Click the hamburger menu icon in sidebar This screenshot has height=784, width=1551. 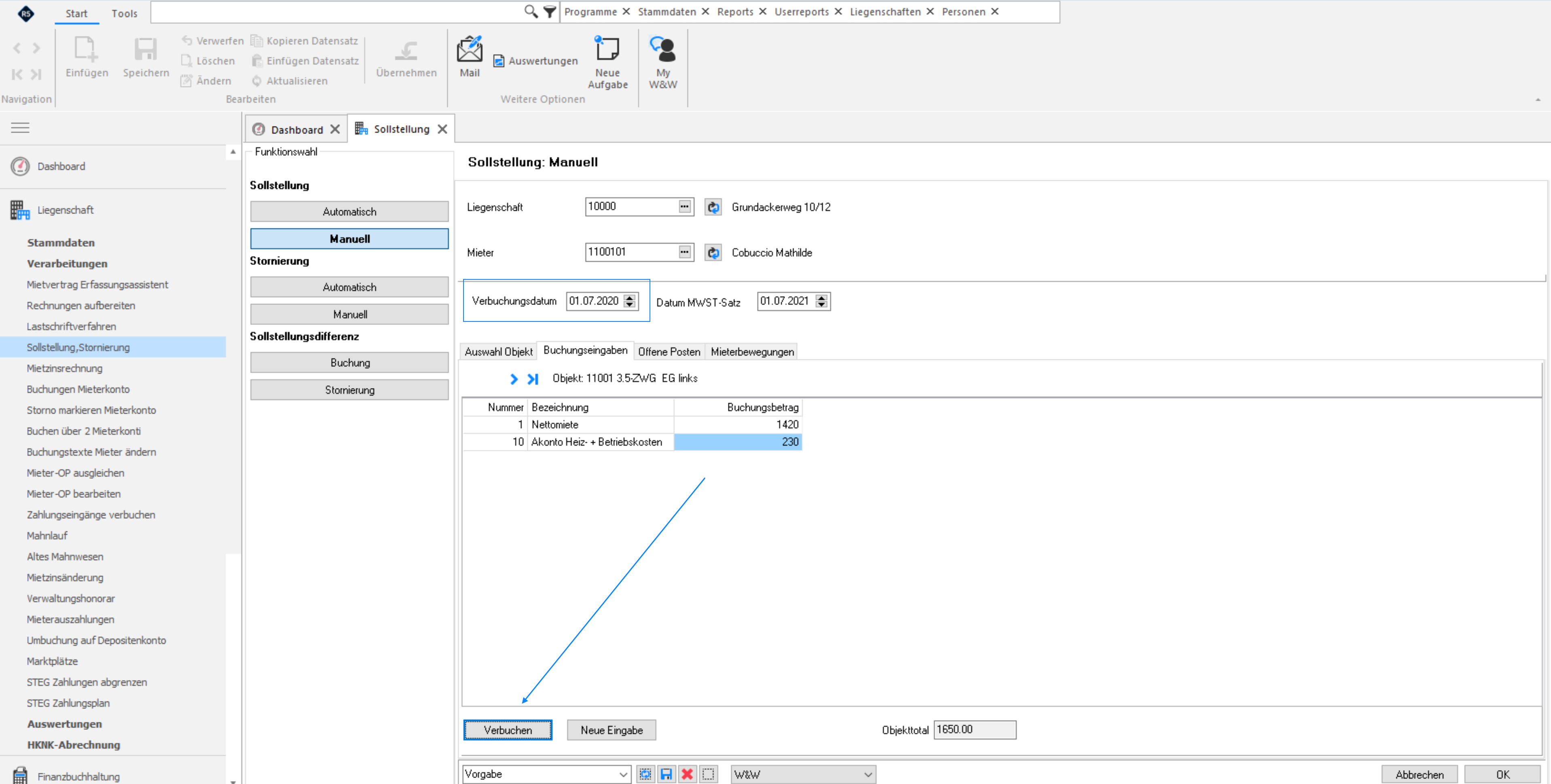[20, 128]
